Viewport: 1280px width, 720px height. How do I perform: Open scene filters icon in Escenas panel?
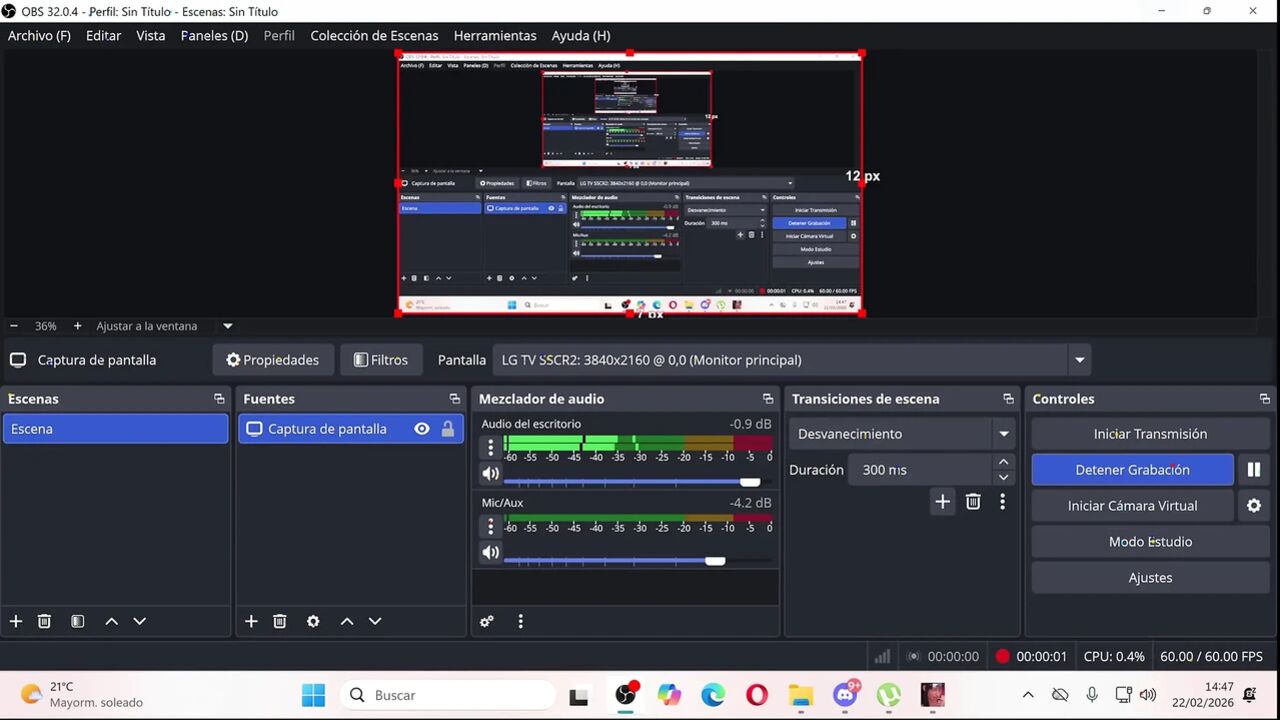pyautogui.click(x=77, y=621)
